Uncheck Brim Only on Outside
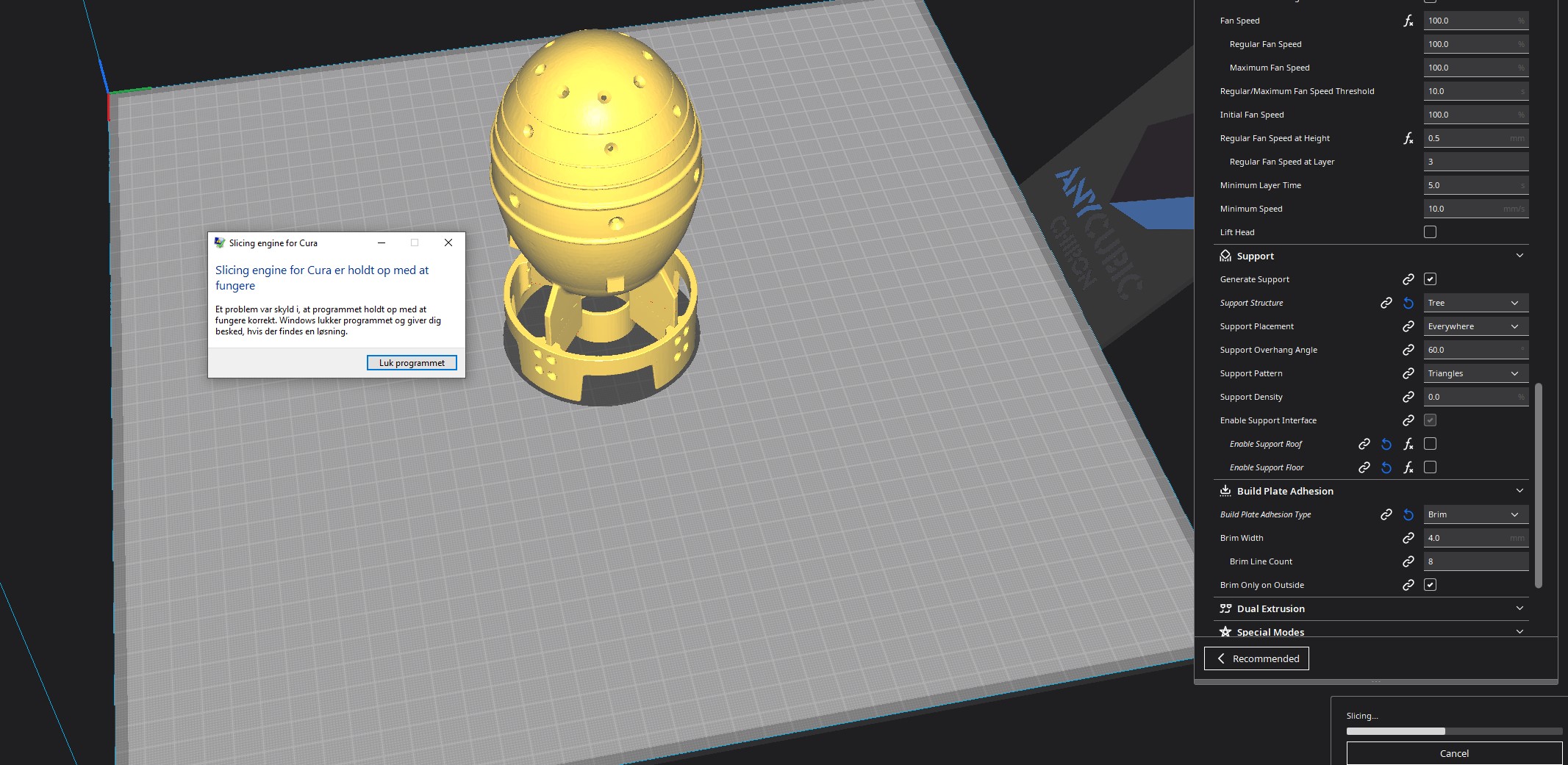Screen dimensions: 1568x765 click(1430, 585)
